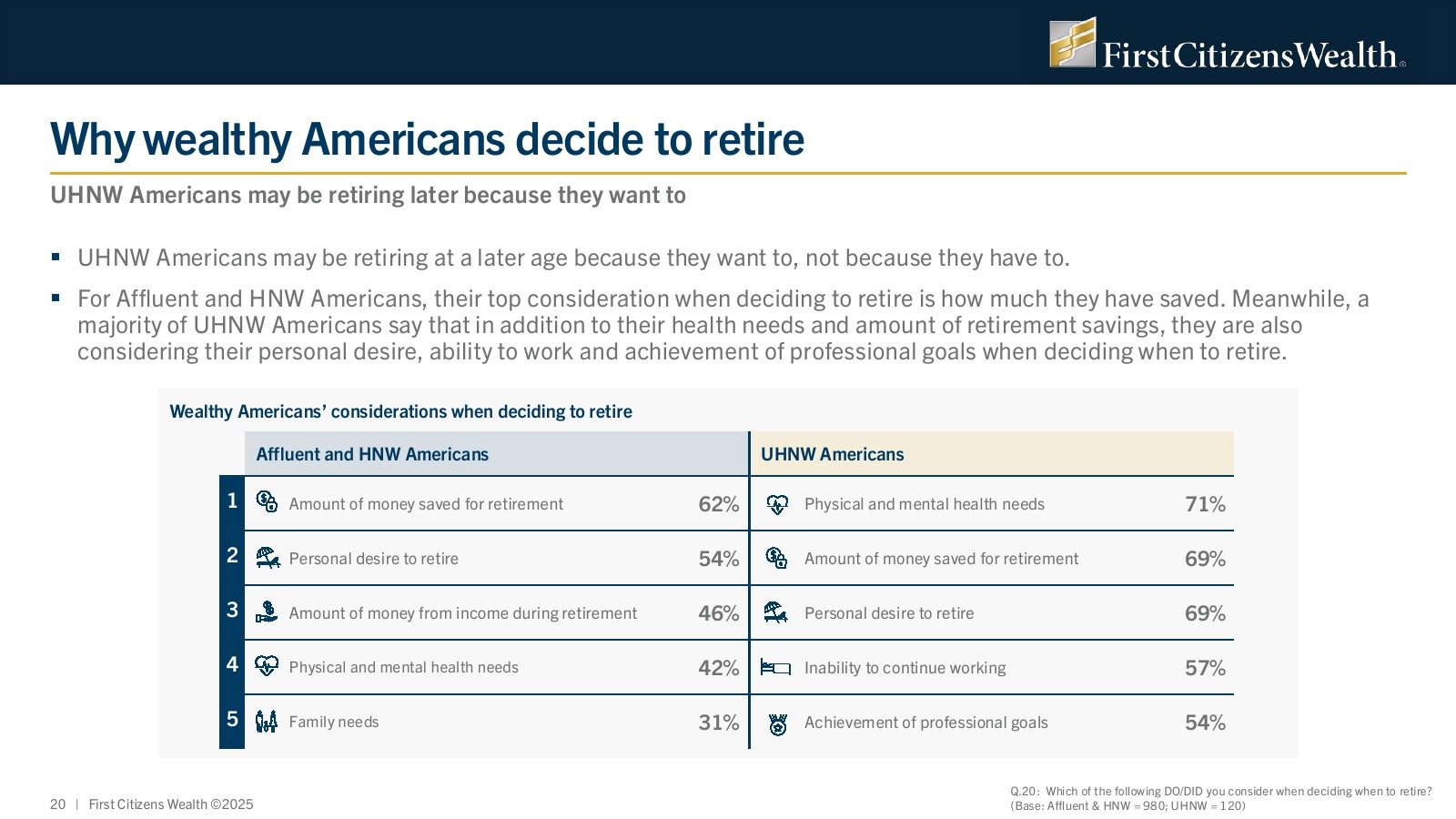Click the "Family needs" label
The height and width of the screenshot is (819, 1456).
tap(334, 722)
